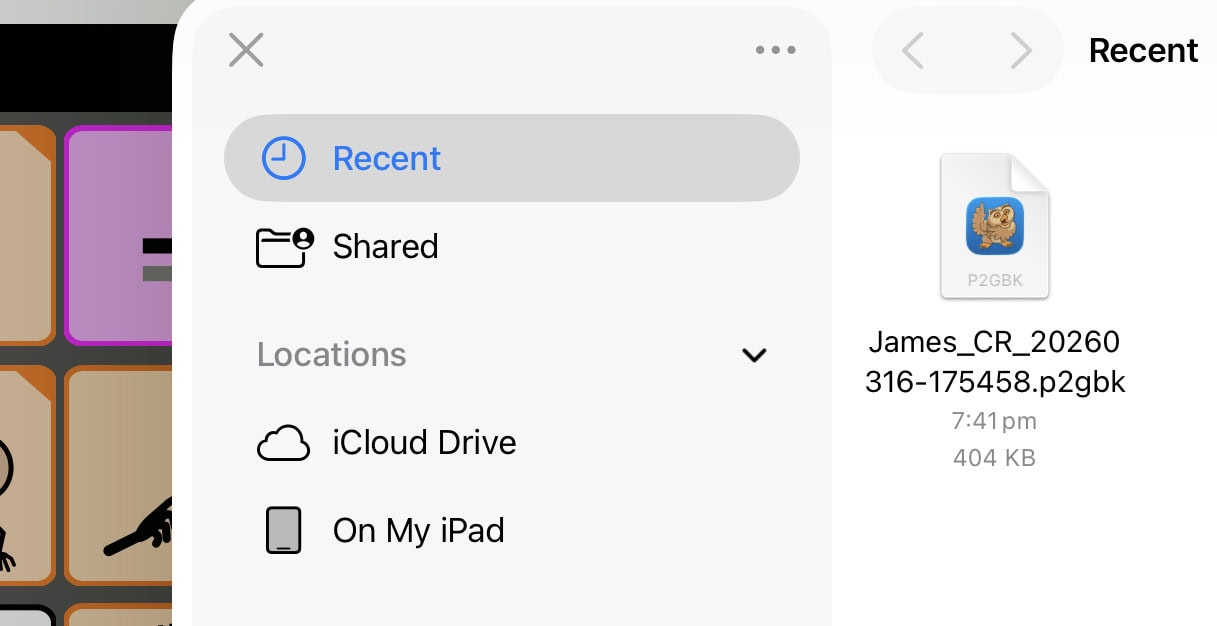Click the clock icon beside Recent
Screen dimensions: 1217x626
pos(283,158)
